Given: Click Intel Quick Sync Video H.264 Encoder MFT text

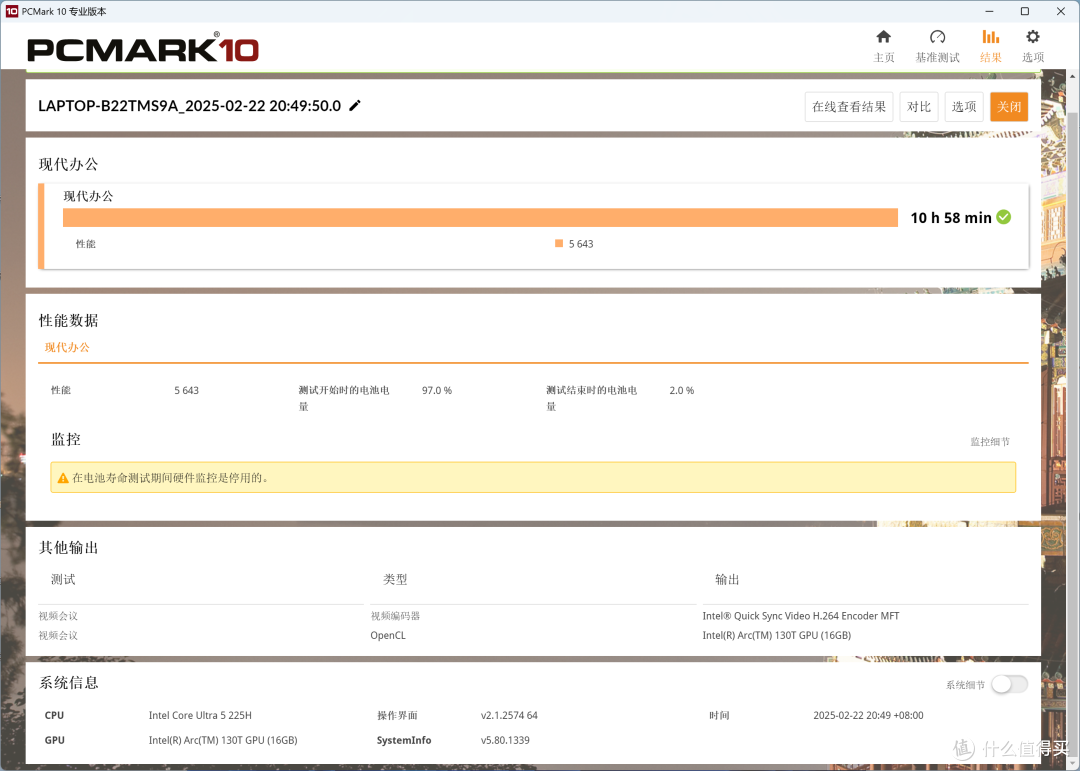Looking at the screenshot, I should coord(801,616).
